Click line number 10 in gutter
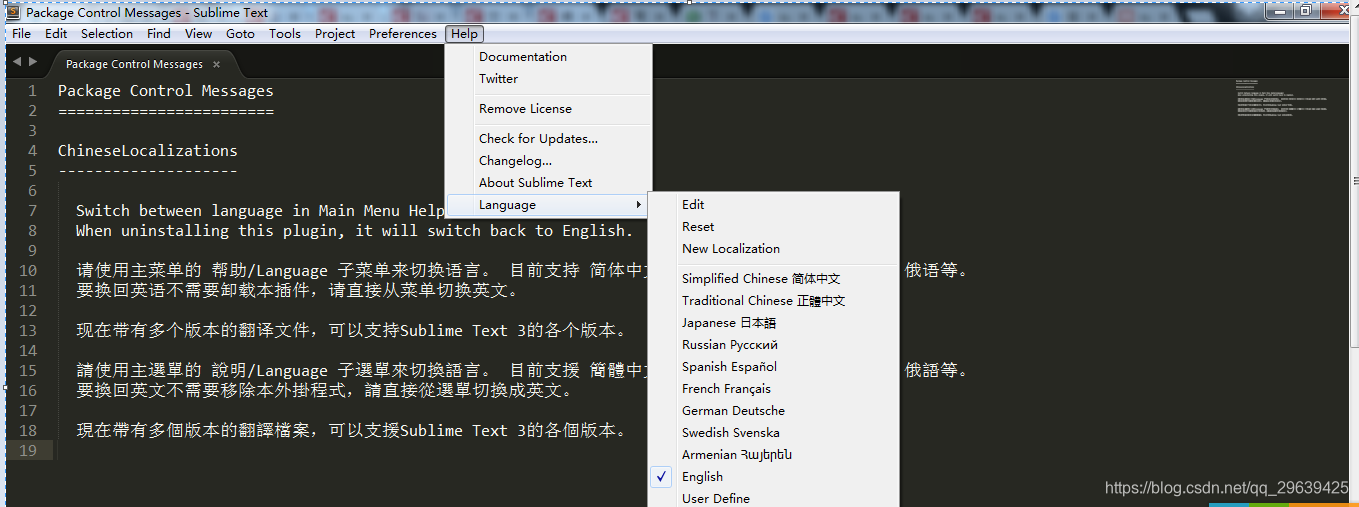 tap(27, 271)
